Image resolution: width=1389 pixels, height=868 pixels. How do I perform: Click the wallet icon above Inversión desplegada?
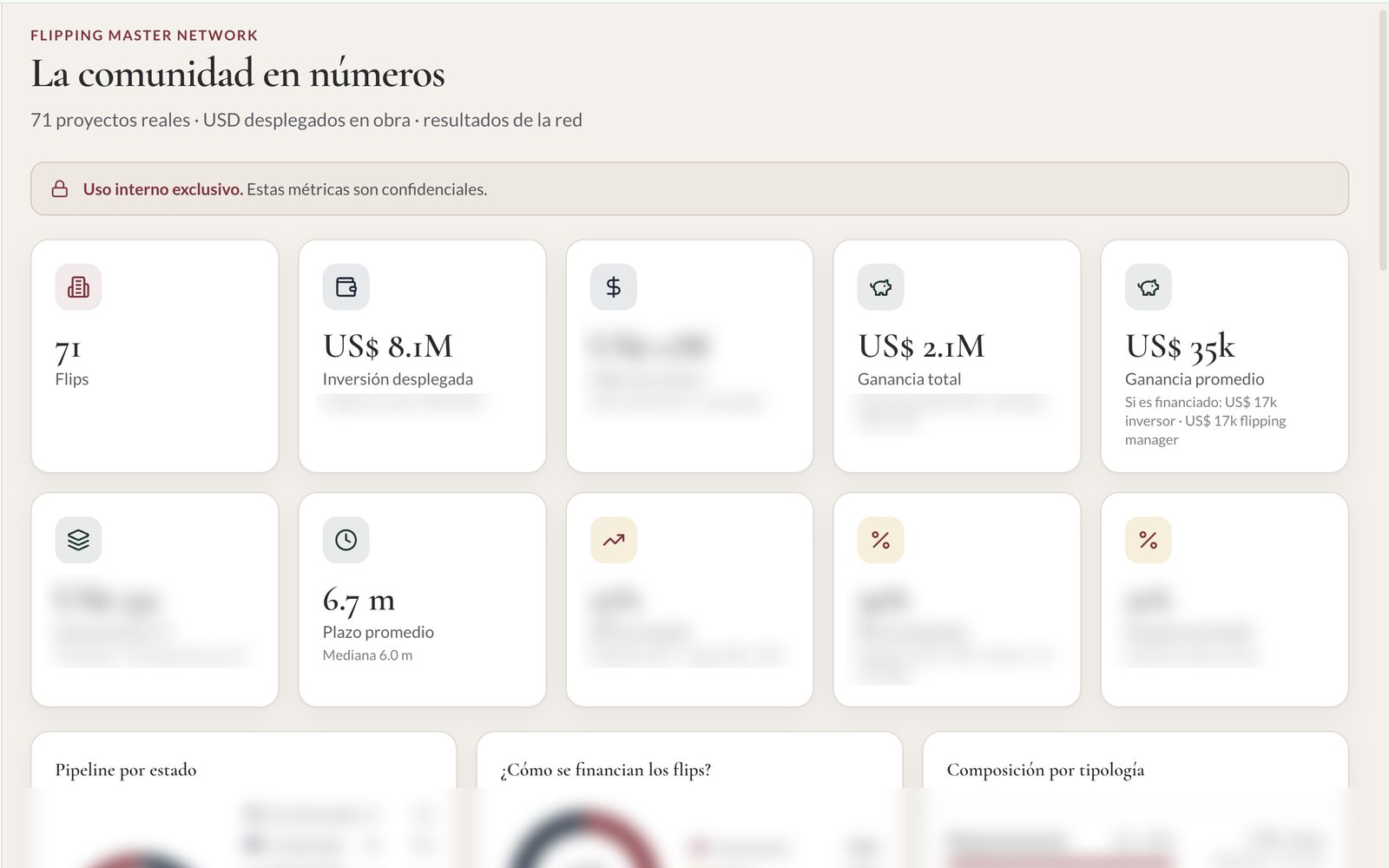click(346, 286)
